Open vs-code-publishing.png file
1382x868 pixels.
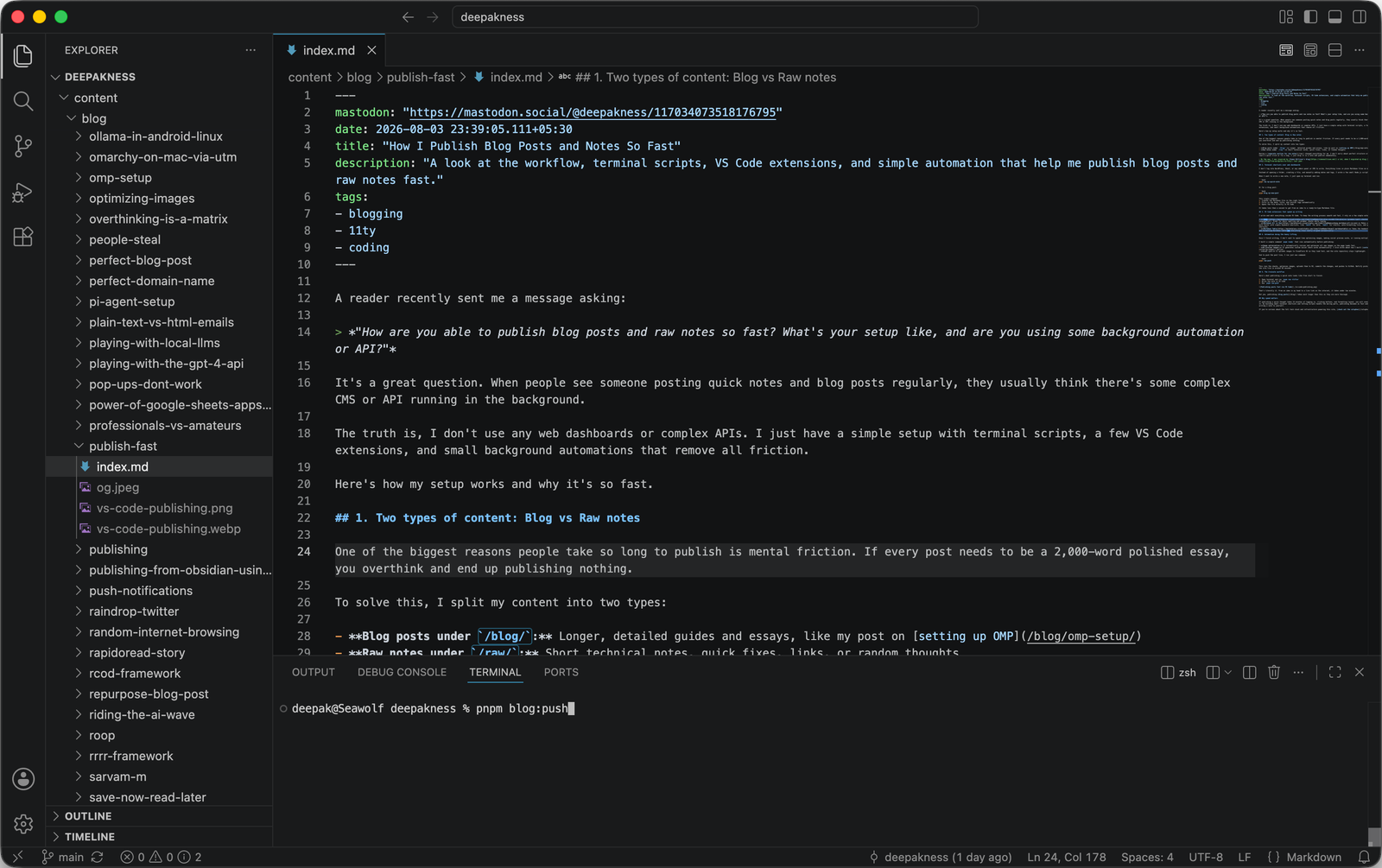pyautogui.click(x=160, y=509)
